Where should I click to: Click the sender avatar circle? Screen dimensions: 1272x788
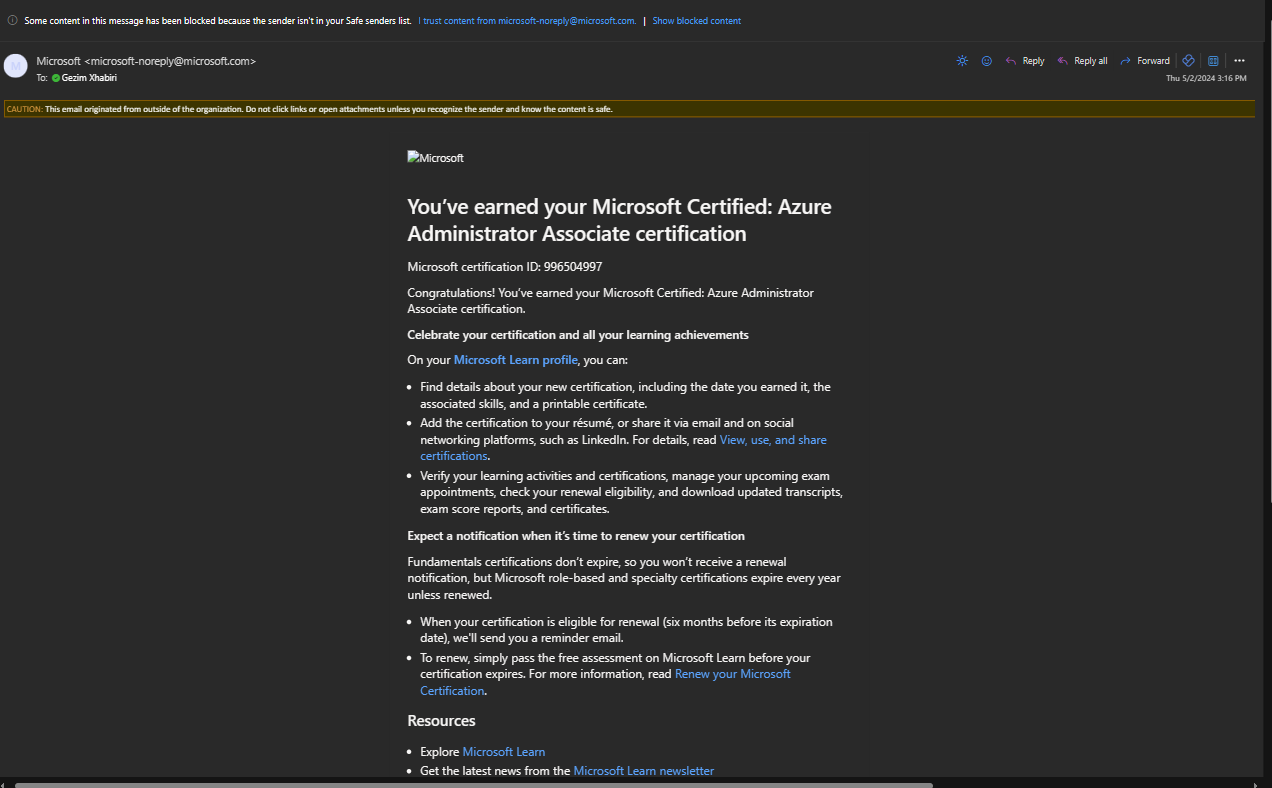tap(16, 66)
